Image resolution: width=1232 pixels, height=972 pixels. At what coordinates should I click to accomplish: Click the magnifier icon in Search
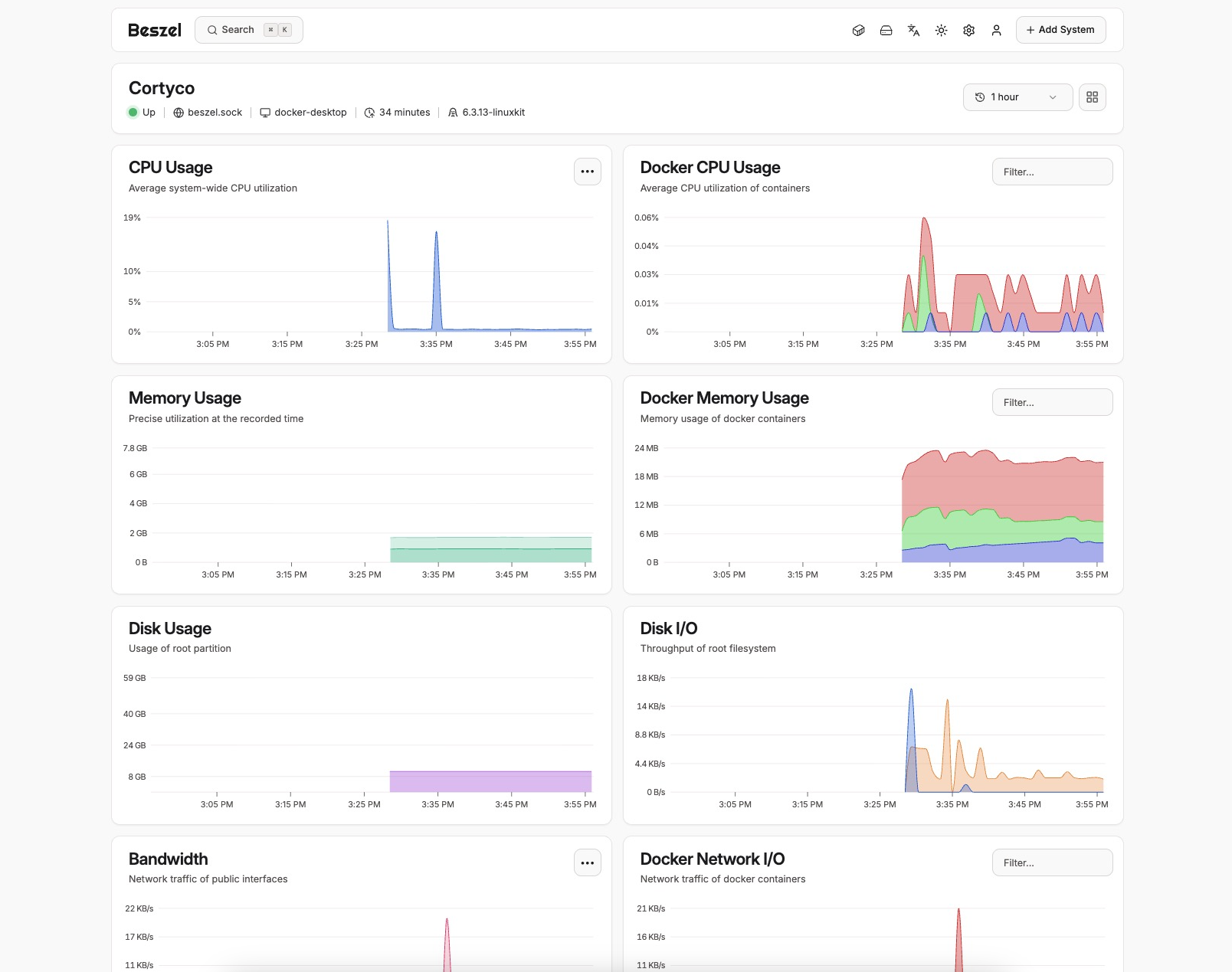pos(212,30)
